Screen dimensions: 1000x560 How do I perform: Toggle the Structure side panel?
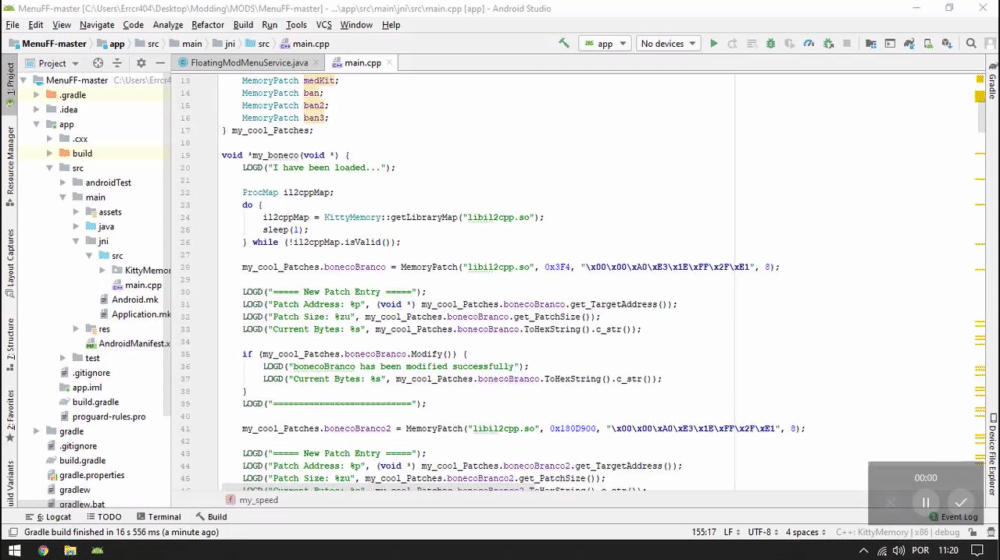[10, 344]
